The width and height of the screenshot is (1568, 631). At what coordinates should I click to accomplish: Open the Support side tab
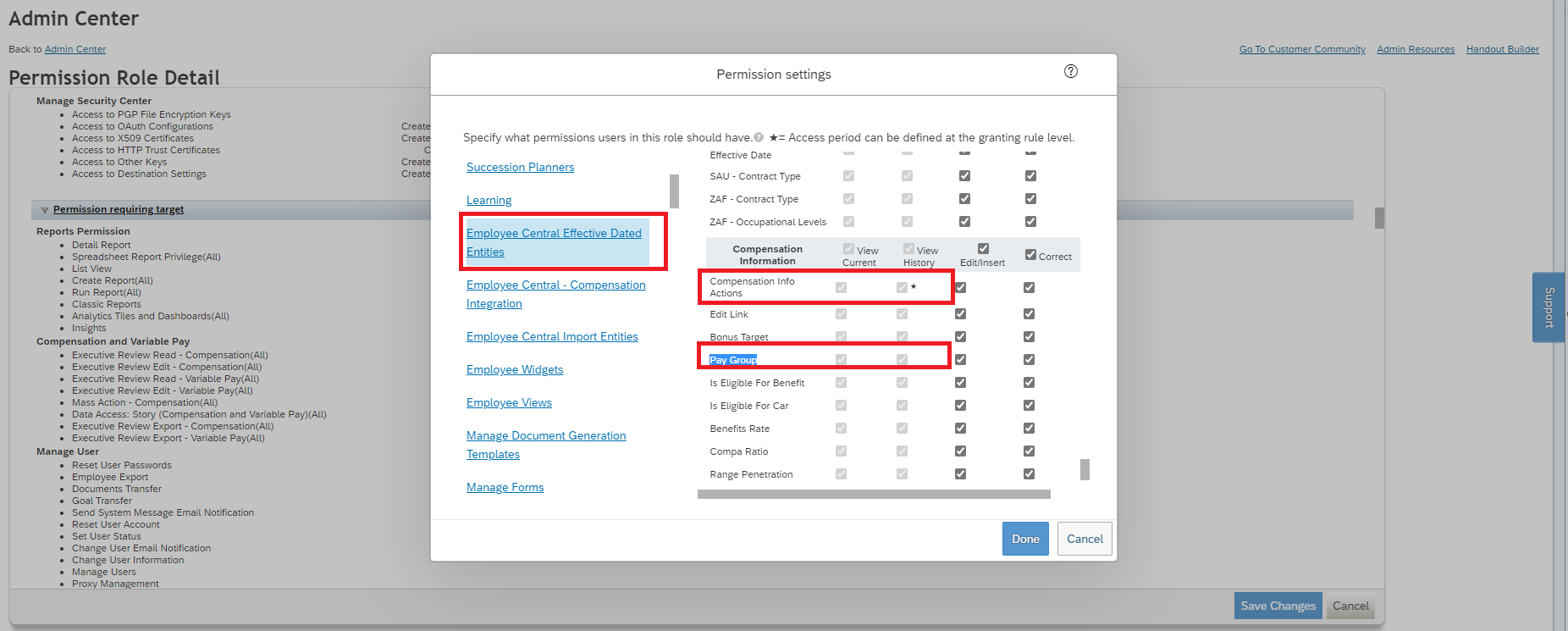pyautogui.click(x=1549, y=307)
